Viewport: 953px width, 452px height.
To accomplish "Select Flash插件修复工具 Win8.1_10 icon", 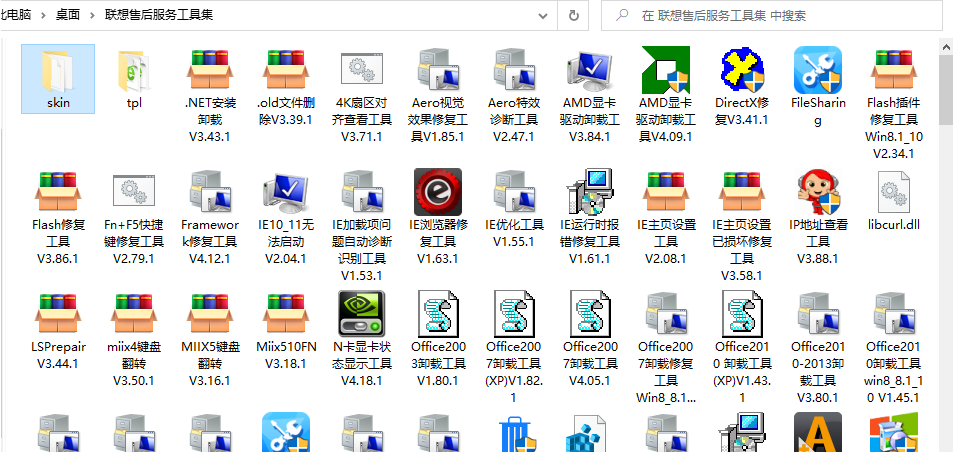I will [893, 70].
